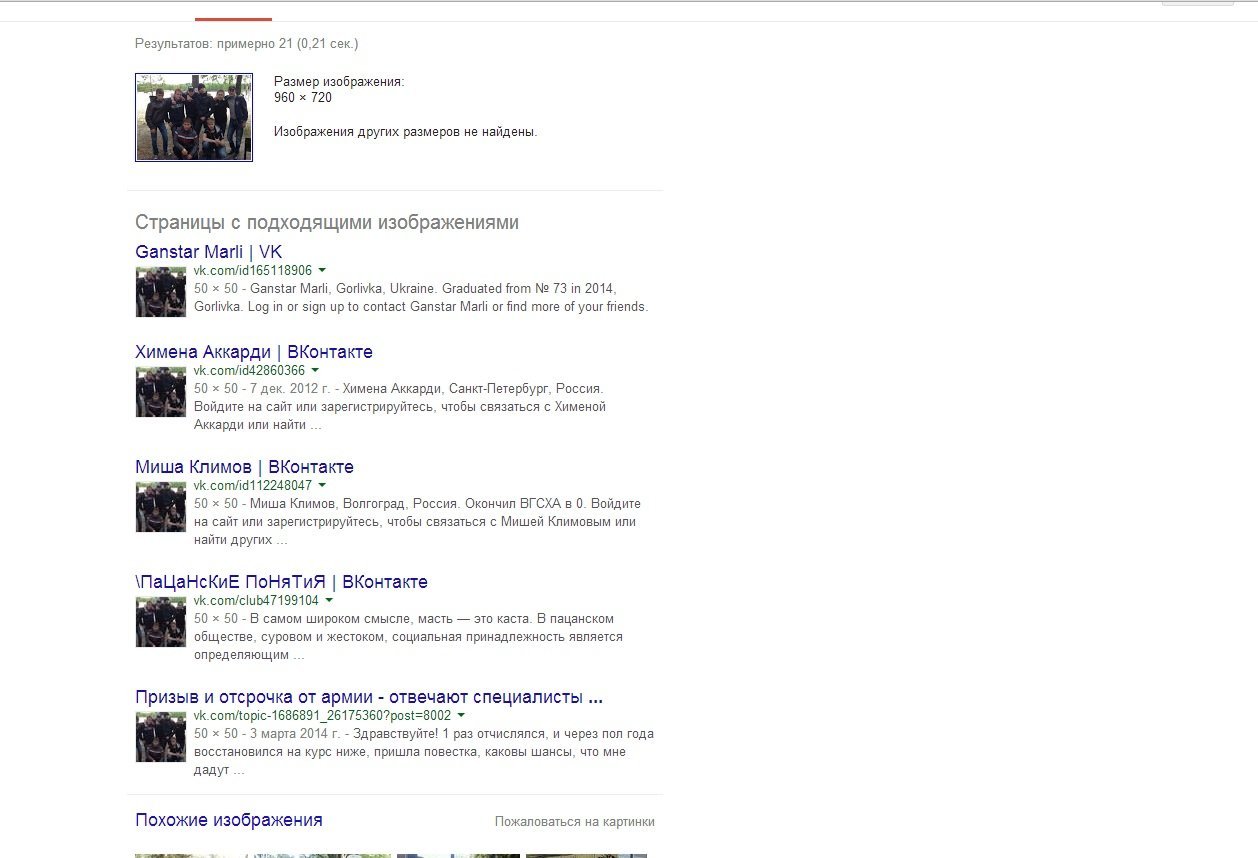Click the vk.com/id112248047 URL text
Image resolution: width=1258 pixels, height=858 pixels.
point(253,486)
